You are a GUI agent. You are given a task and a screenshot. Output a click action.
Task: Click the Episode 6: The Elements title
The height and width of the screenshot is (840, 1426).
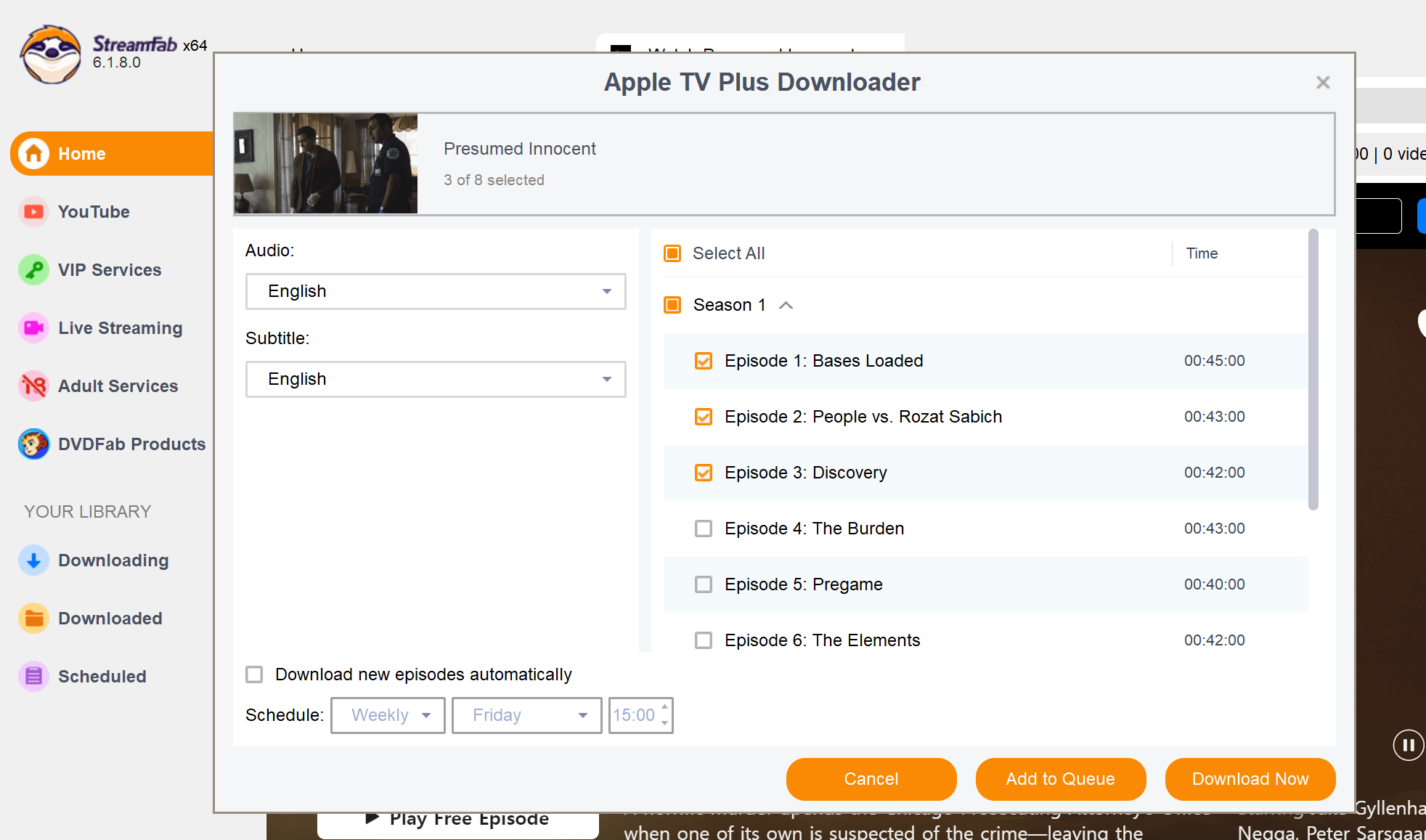[x=823, y=640]
